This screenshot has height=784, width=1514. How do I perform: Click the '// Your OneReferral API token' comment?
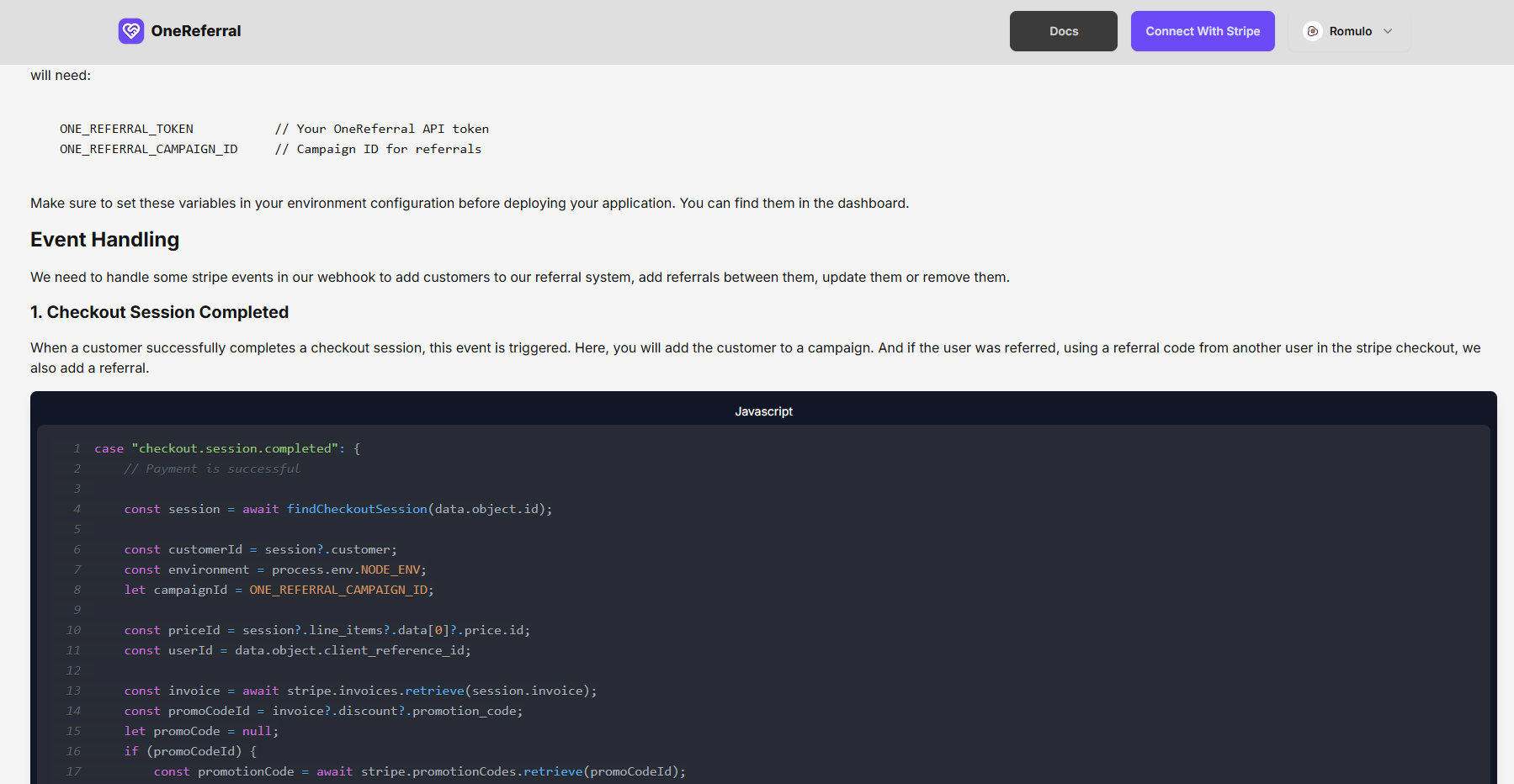(x=382, y=129)
